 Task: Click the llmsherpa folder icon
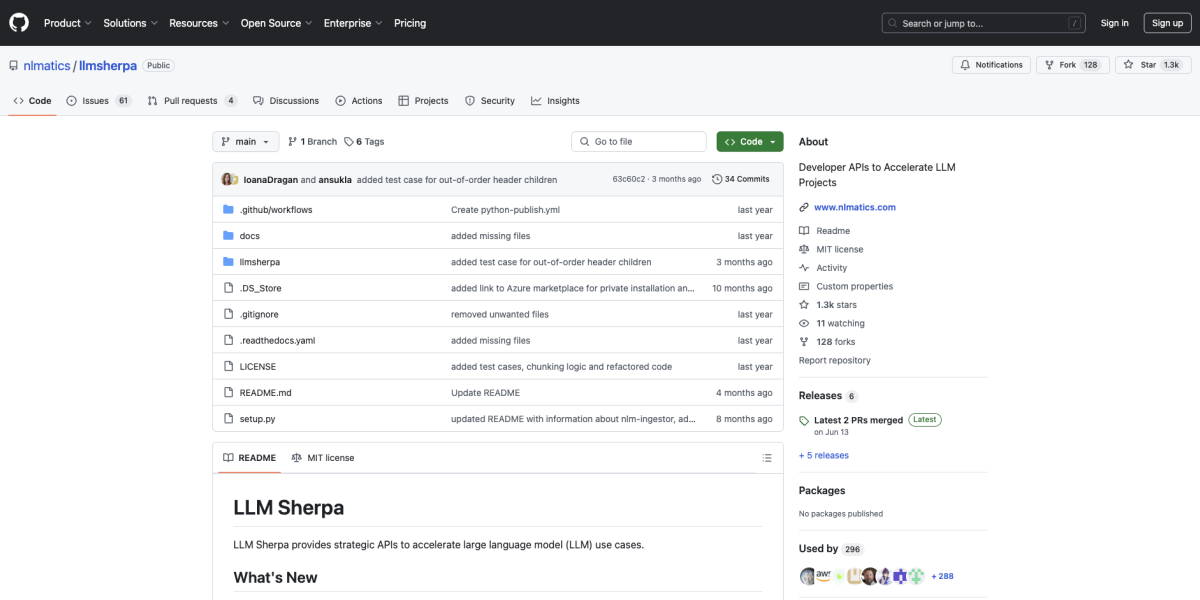coord(228,262)
